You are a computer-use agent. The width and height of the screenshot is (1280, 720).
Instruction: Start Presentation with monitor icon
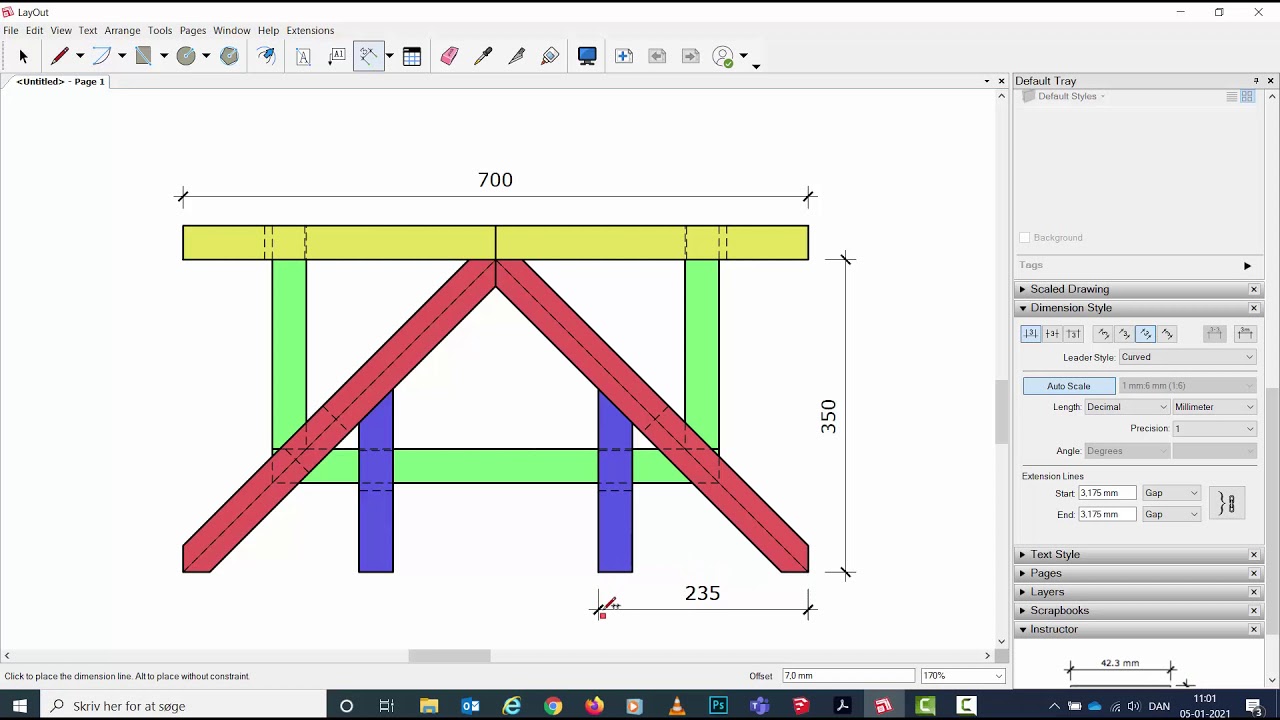pos(587,57)
